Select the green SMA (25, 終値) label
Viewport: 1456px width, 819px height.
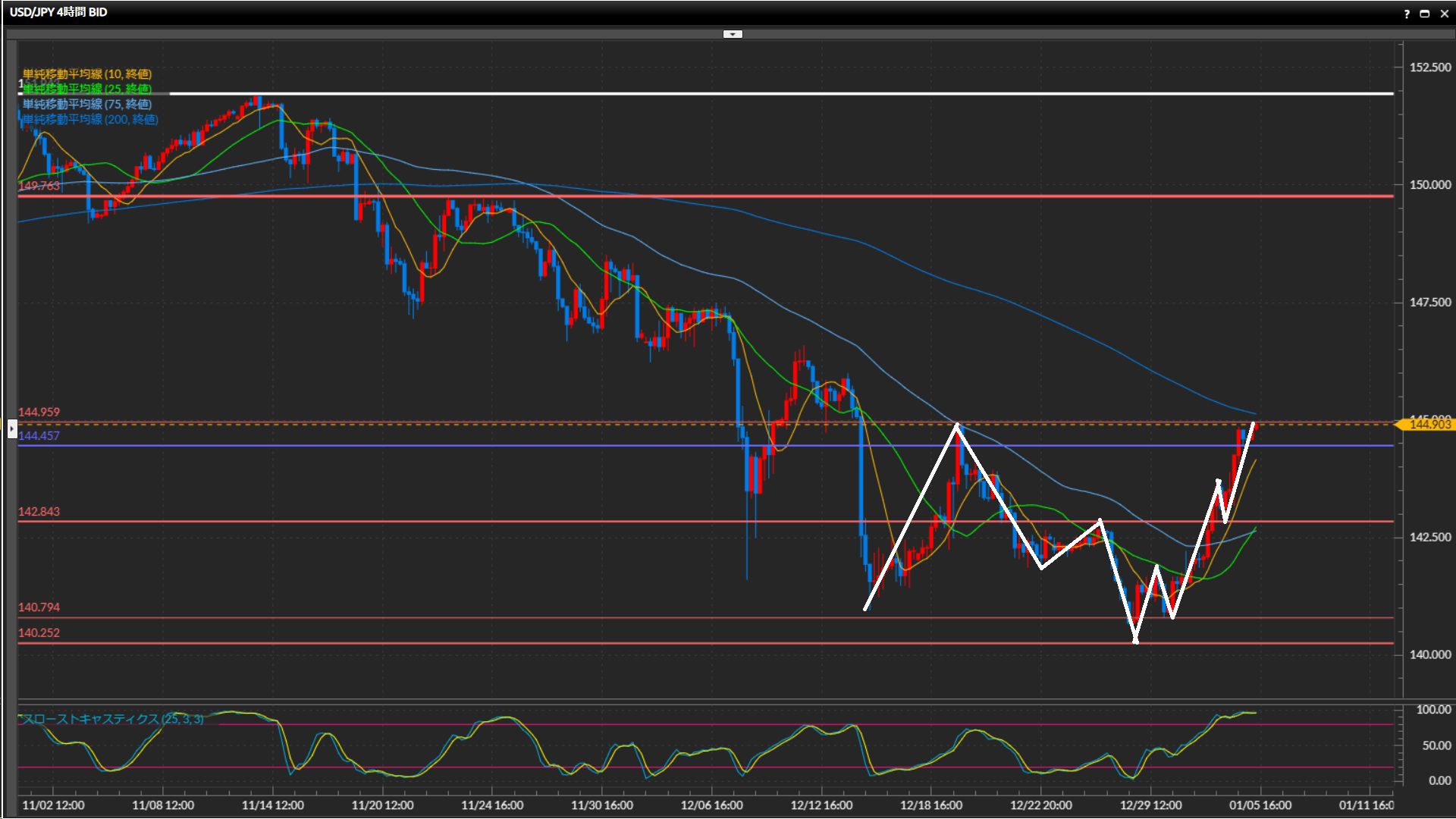[x=87, y=89]
